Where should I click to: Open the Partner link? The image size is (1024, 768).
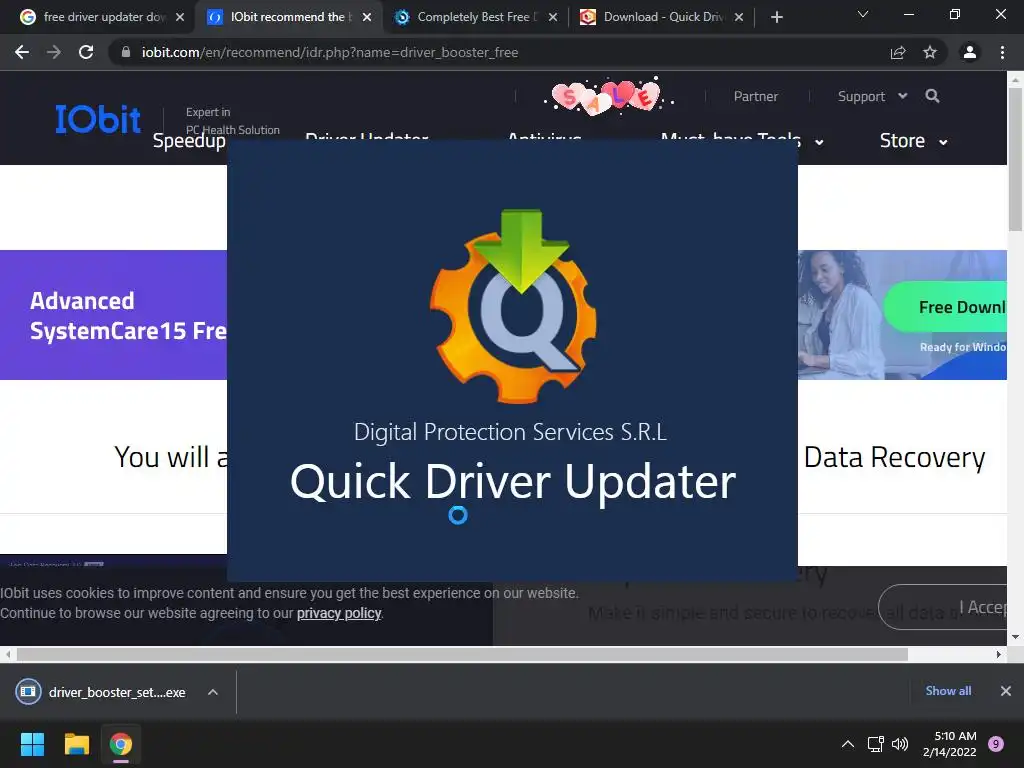tap(756, 96)
